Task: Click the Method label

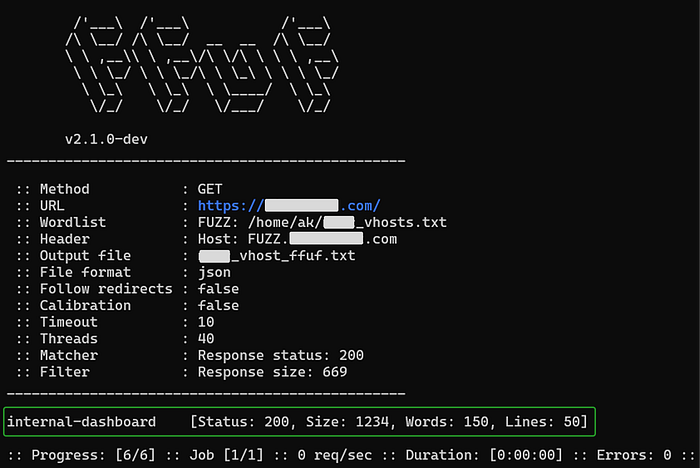Action: [x=65, y=189]
